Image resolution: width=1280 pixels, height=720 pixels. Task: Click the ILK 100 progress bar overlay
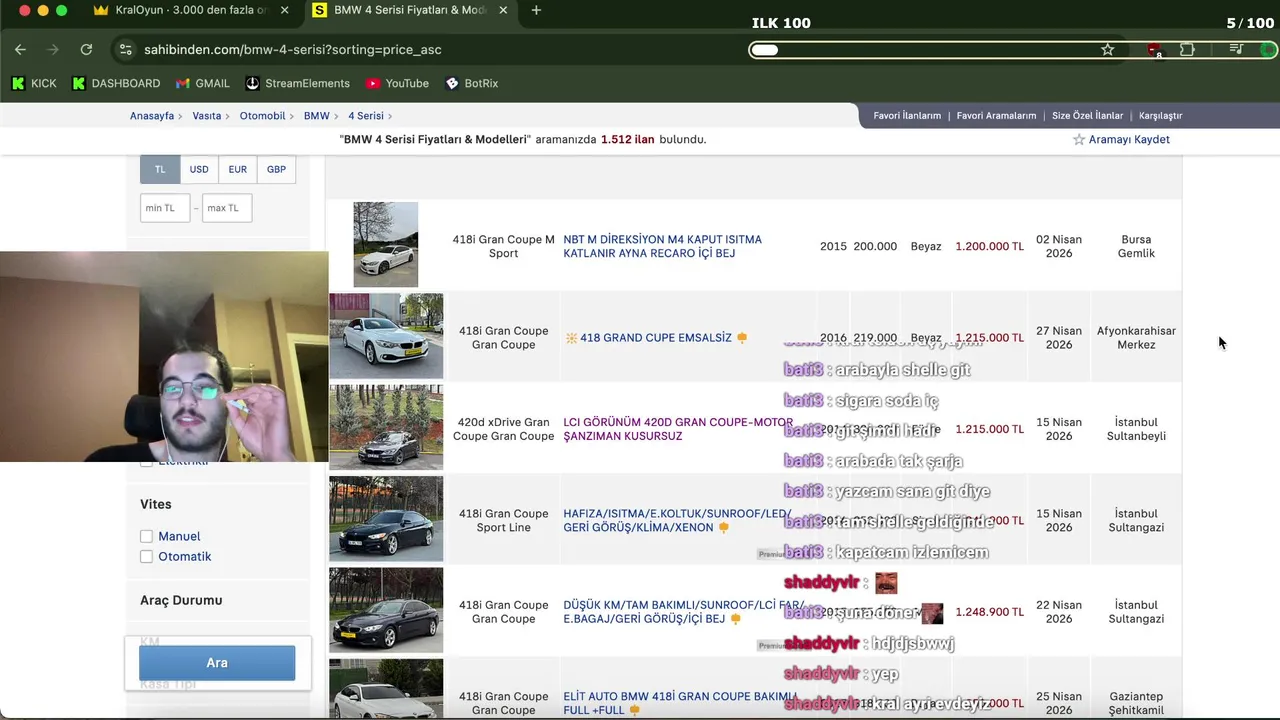pos(1013,50)
